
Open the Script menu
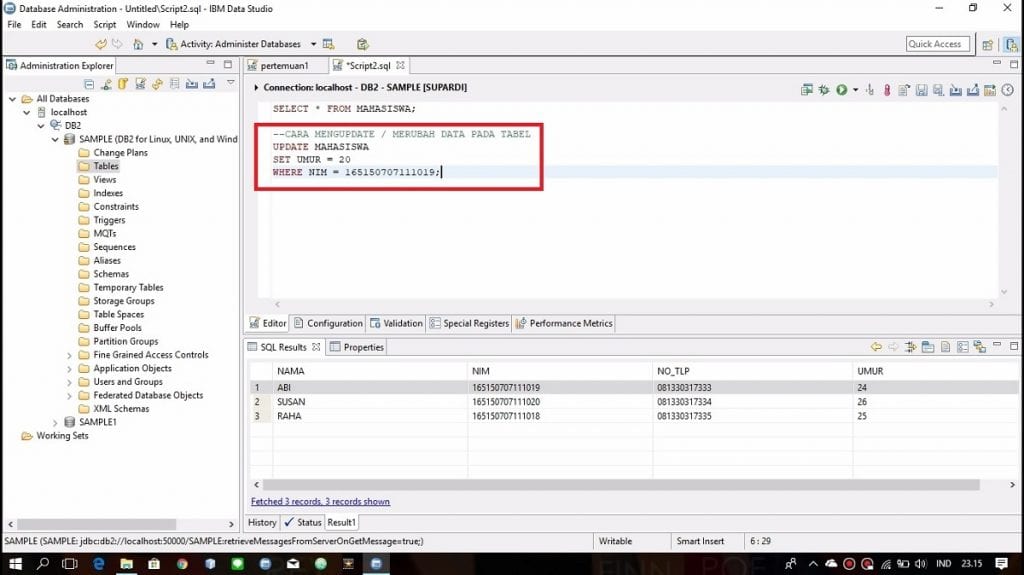pos(105,24)
